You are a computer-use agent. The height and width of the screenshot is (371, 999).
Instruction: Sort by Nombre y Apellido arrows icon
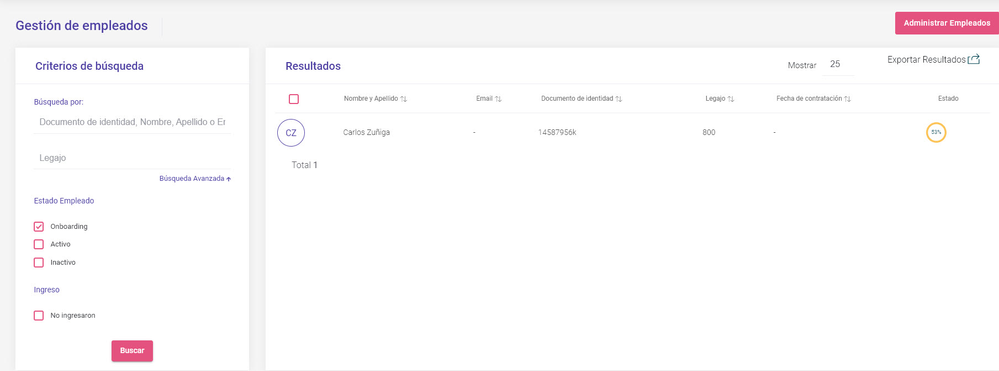tap(404, 99)
